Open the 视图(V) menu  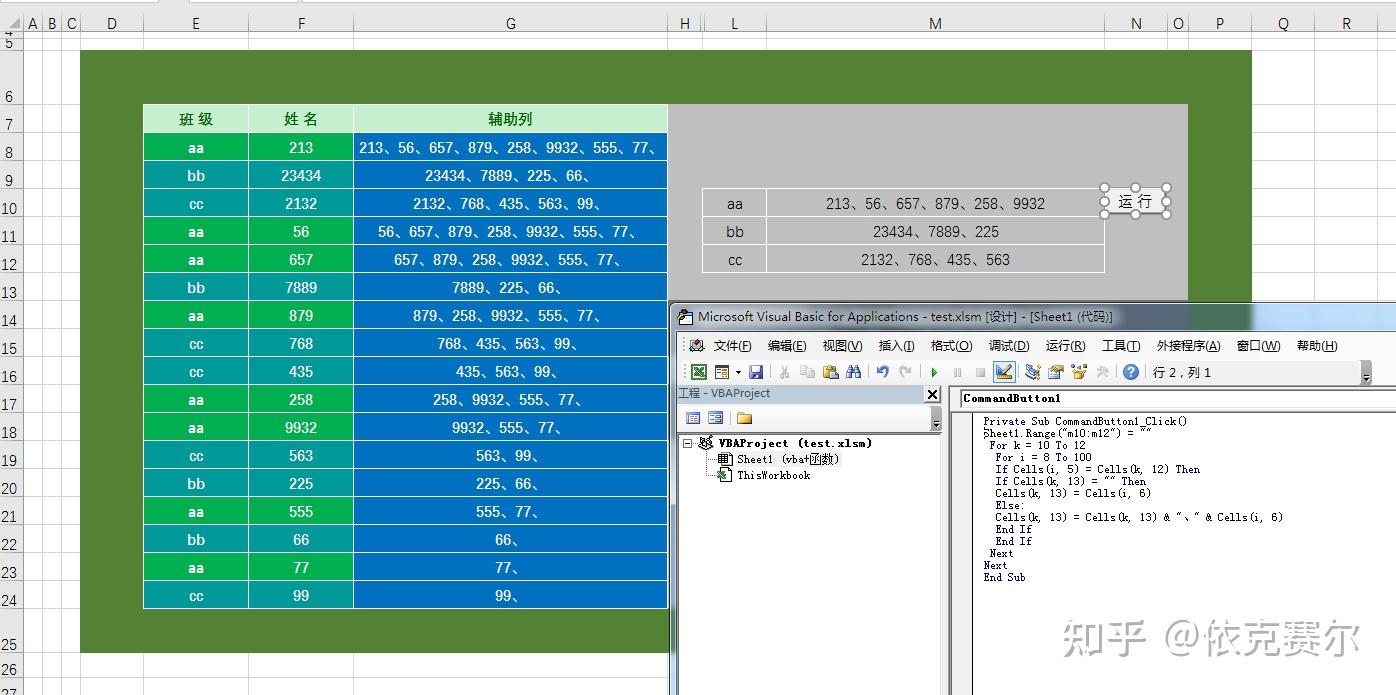pyautogui.click(x=842, y=346)
